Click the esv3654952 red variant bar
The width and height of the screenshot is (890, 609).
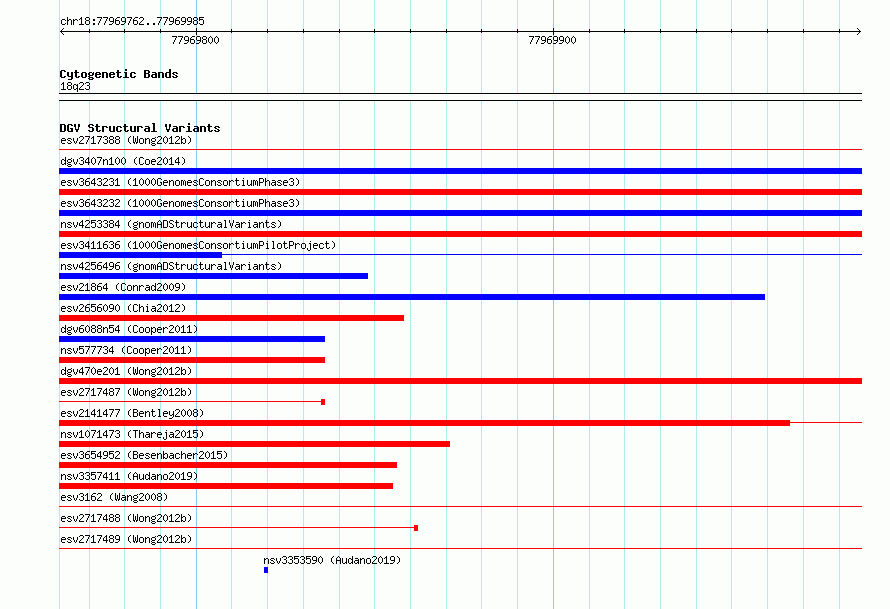[228, 465]
